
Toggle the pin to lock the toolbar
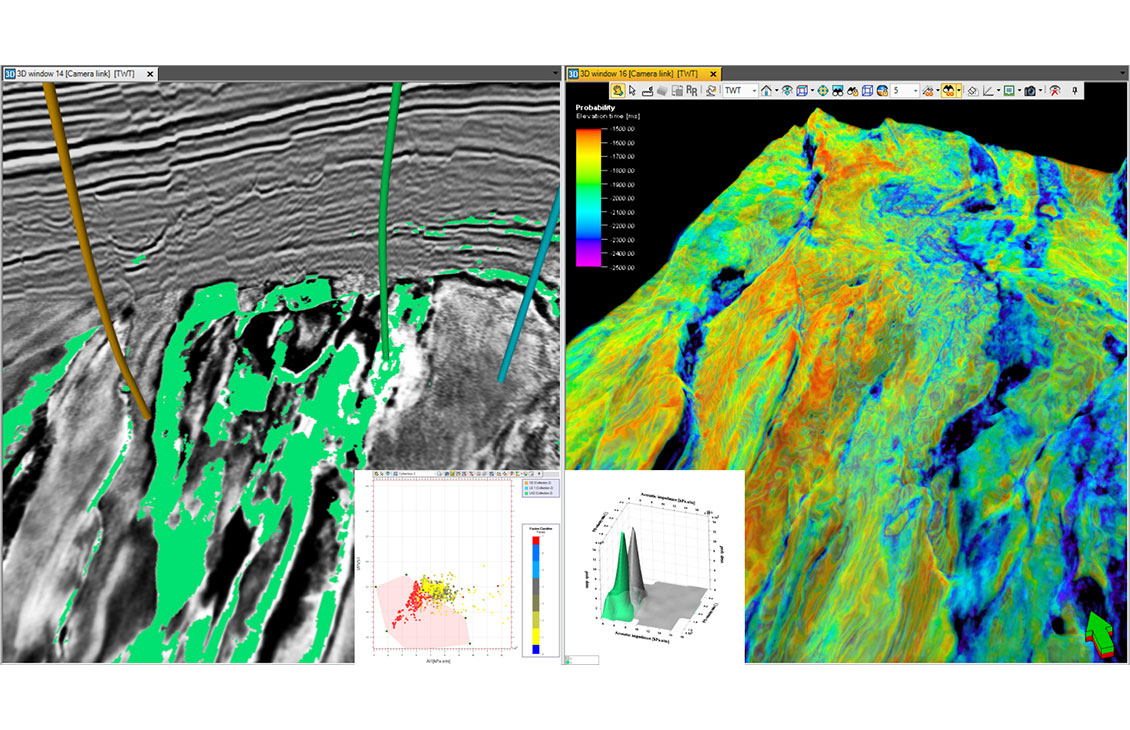coord(1076,88)
